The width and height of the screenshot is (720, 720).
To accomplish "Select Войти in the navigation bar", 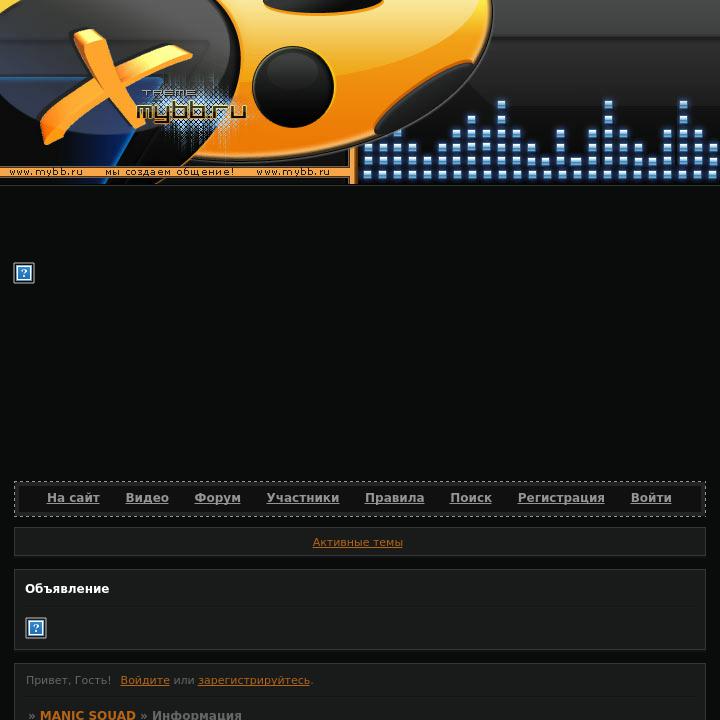I will click(x=651, y=498).
